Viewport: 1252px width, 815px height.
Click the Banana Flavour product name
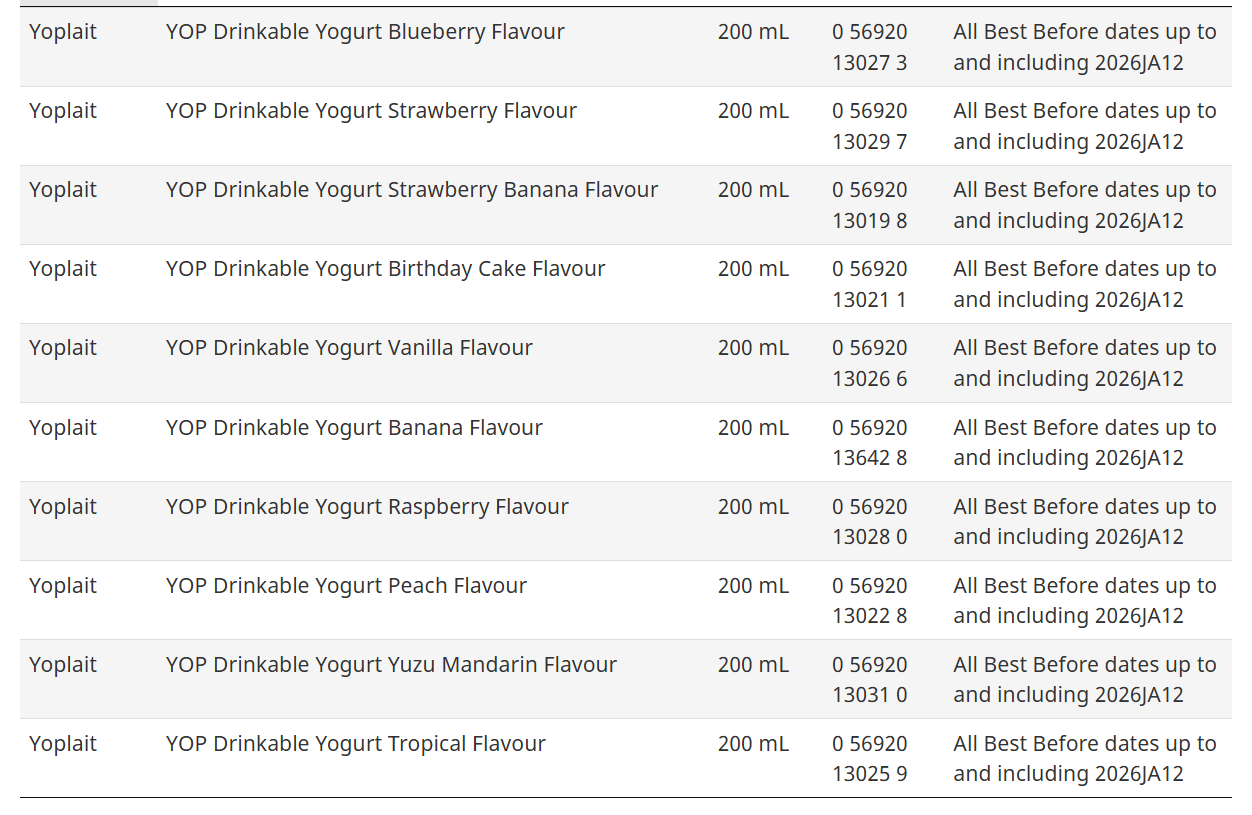coord(354,428)
